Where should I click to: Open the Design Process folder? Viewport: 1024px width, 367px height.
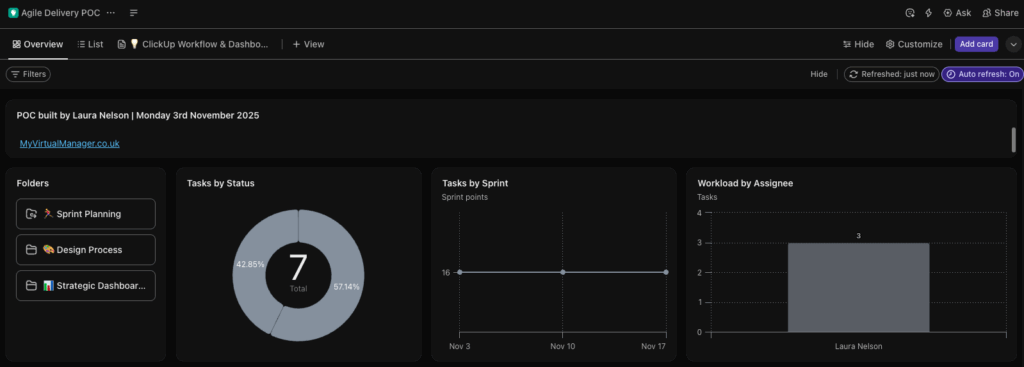click(86, 249)
